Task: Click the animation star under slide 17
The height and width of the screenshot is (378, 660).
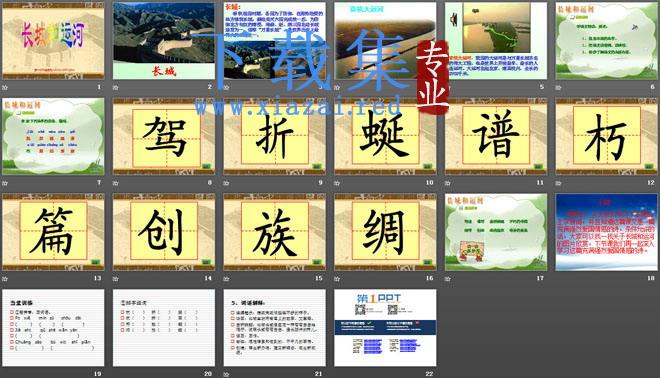Action: (448, 279)
